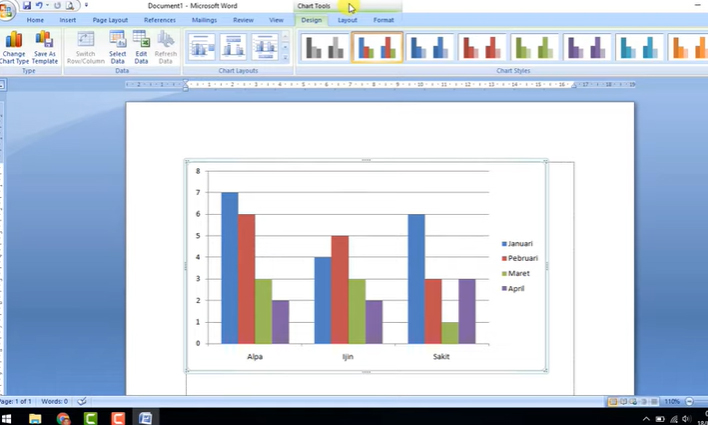The width and height of the screenshot is (708, 425).
Task: Open the Format tab under Chart Tools
Action: pos(383,20)
